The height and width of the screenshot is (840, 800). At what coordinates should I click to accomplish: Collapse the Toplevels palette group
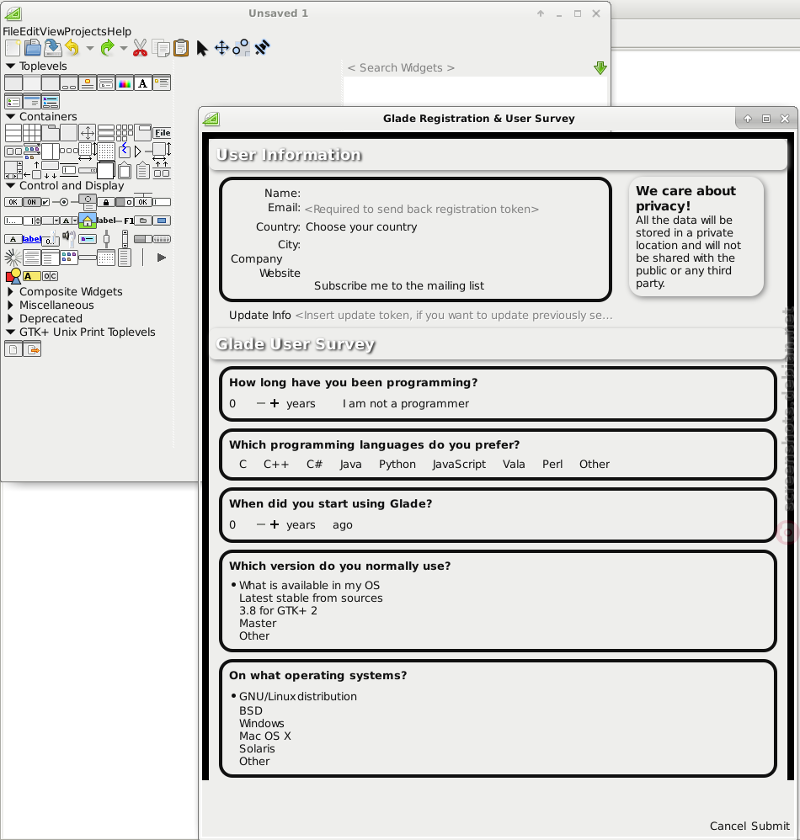10,66
